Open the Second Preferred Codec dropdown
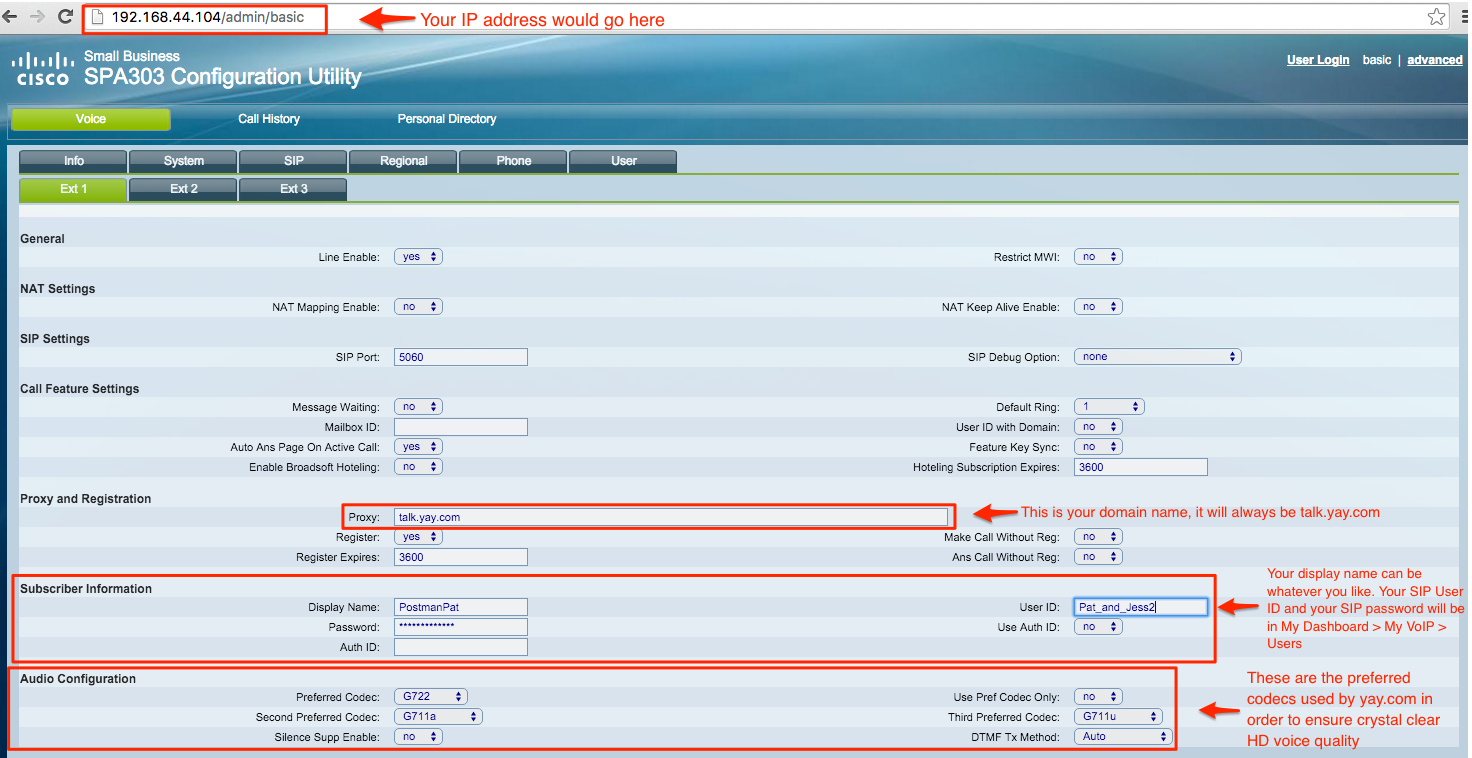The width and height of the screenshot is (1472, 758). tap(438, 717)
